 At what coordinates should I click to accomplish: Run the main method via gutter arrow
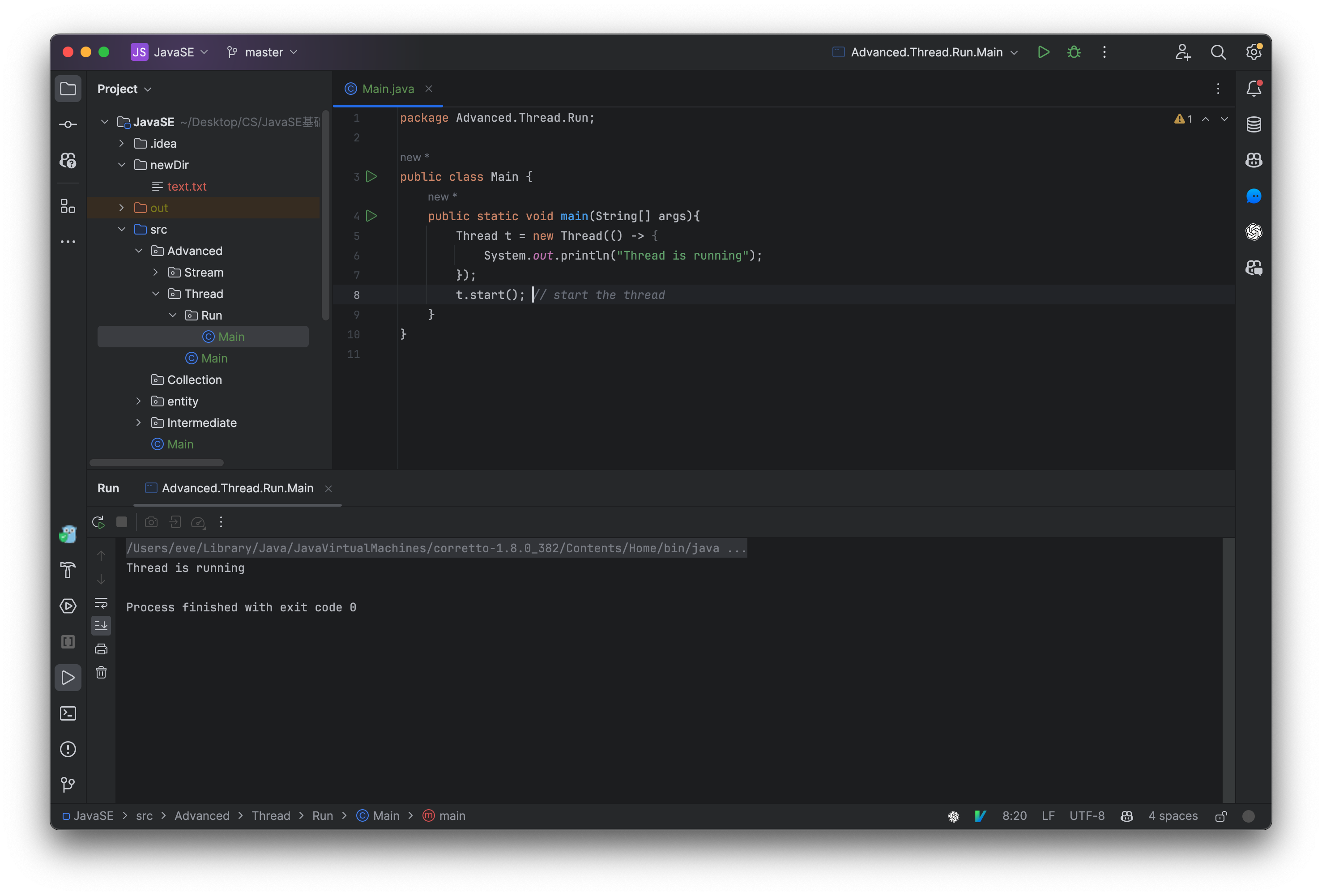[371, 216]
